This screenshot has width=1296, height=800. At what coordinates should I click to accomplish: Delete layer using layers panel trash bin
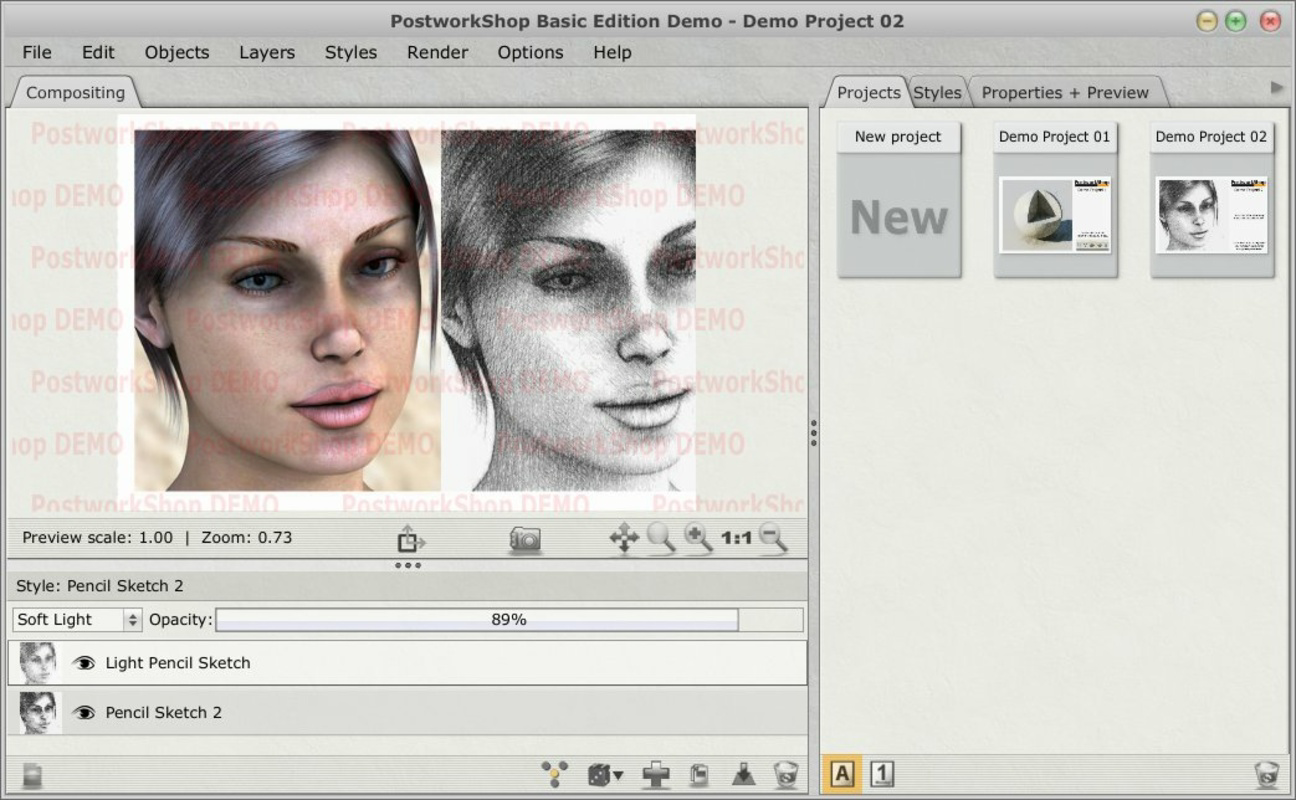(786, 774)
